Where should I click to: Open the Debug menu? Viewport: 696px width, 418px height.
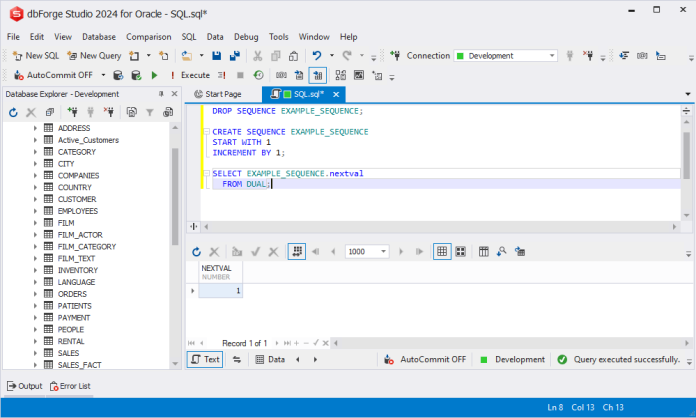[246, 37]
